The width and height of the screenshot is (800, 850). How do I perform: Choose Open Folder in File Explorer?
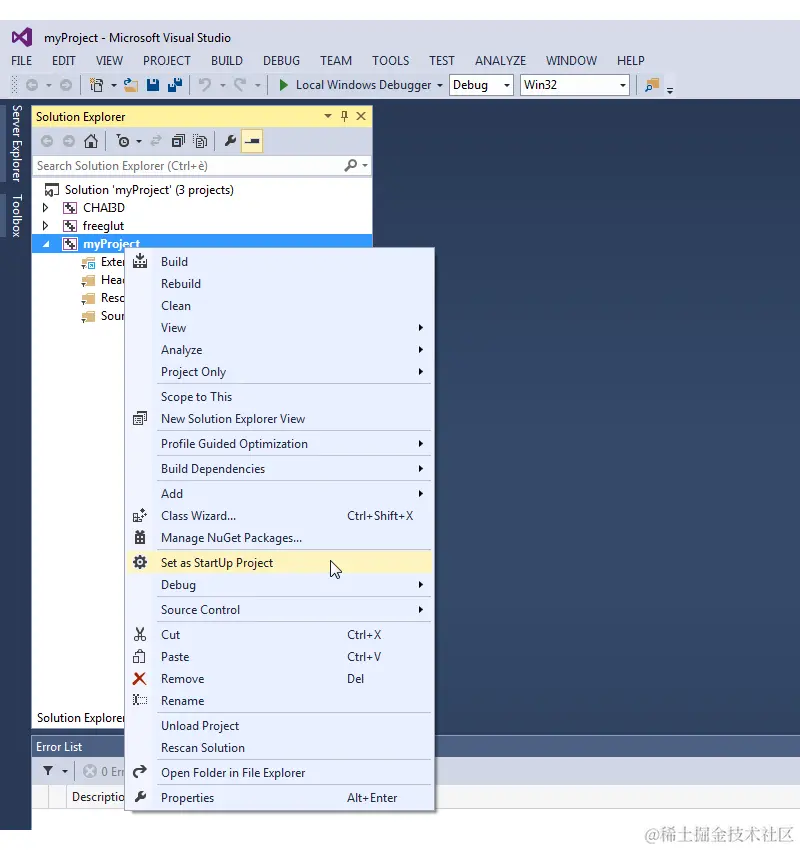(279, 773)
